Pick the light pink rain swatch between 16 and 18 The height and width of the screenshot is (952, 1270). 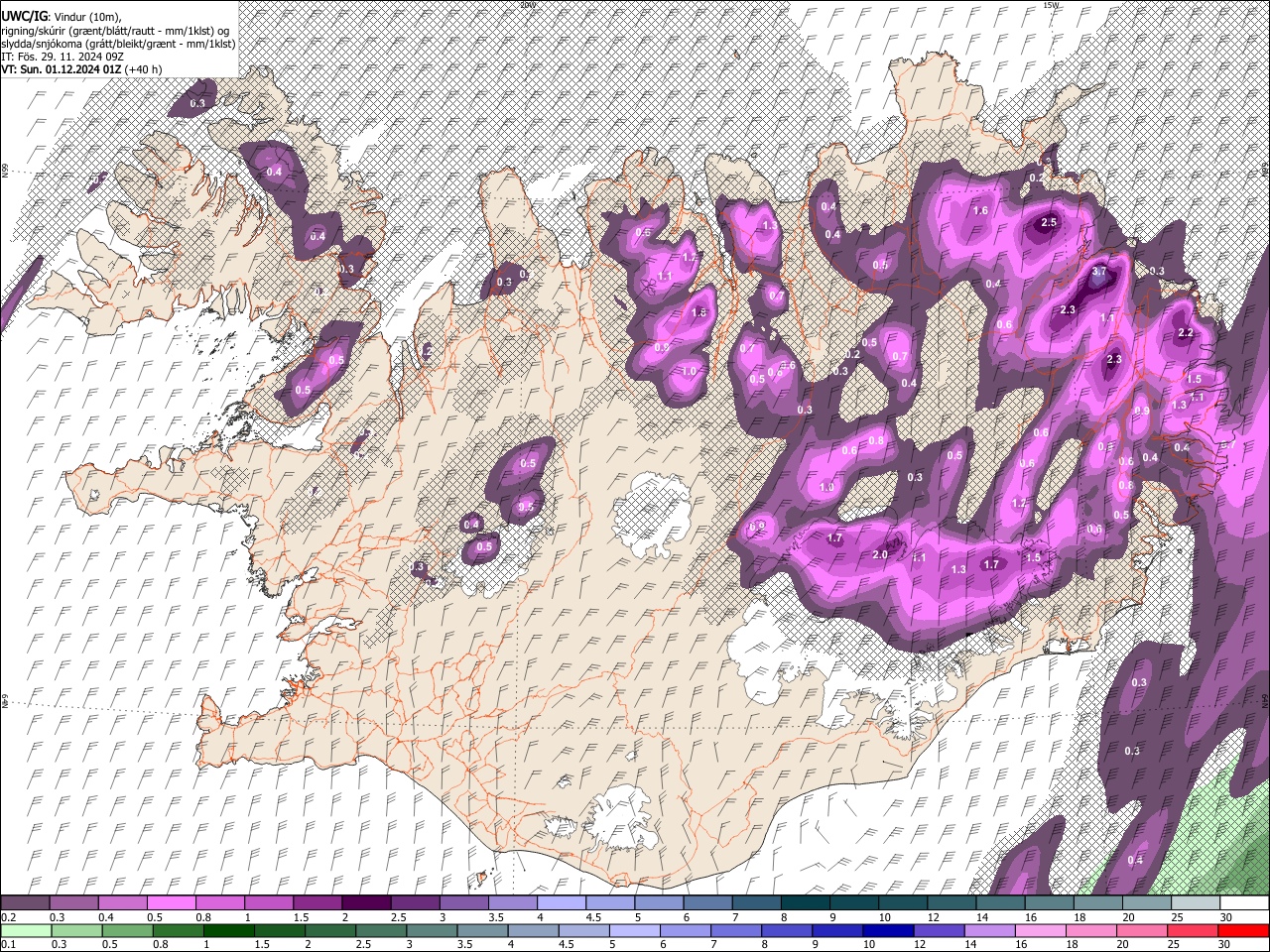coord(1040,930)
